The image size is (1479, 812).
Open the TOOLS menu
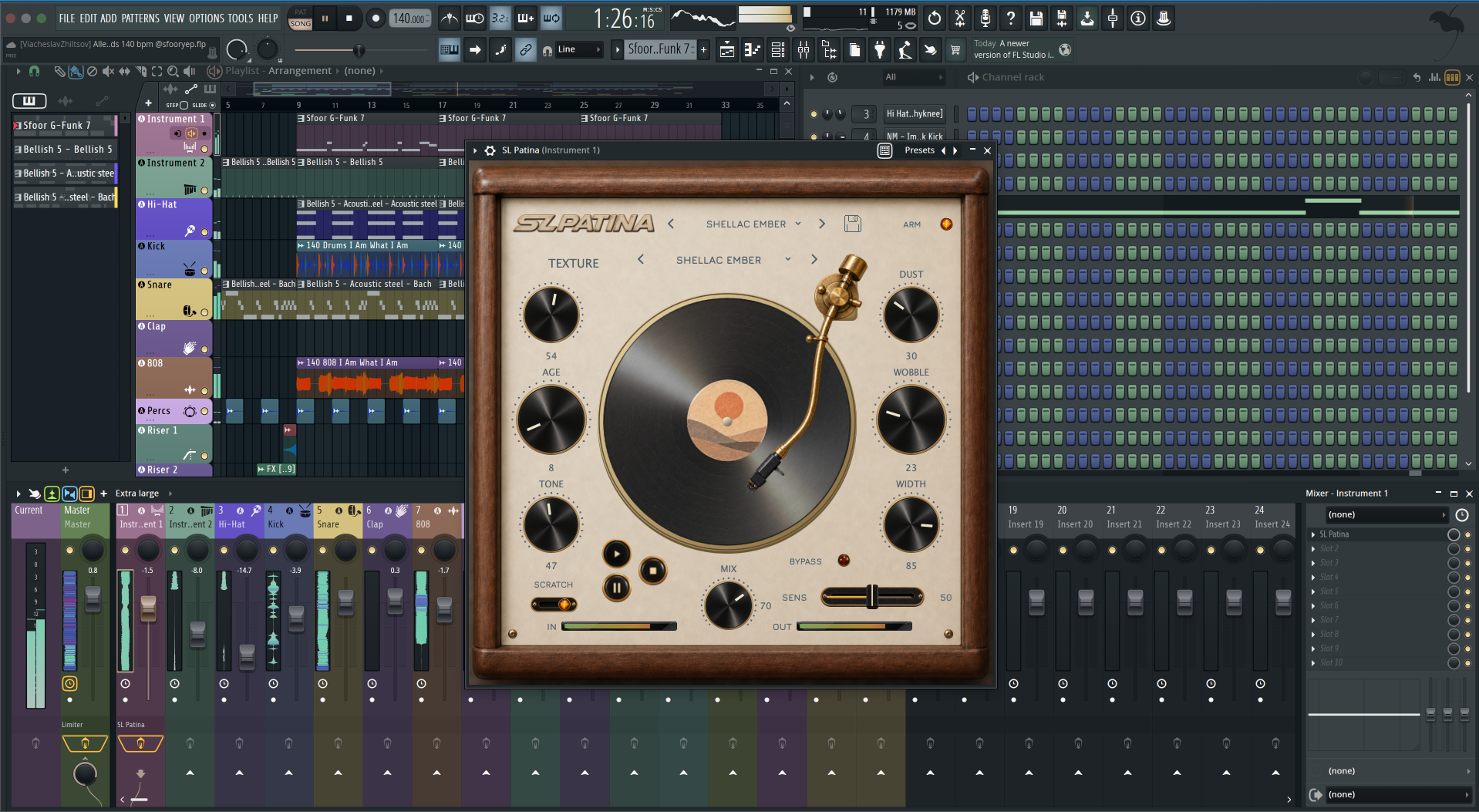(x=241, y=18)
